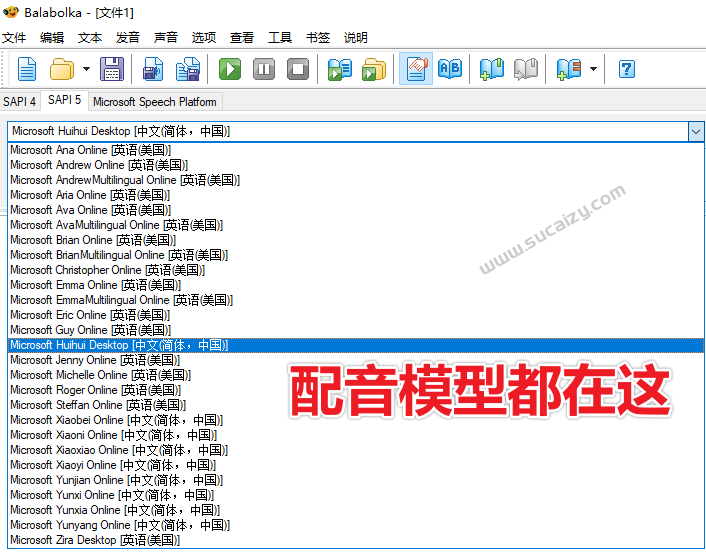Open the 选项 menu
This screenshot has height=552, width=706.
204,37
